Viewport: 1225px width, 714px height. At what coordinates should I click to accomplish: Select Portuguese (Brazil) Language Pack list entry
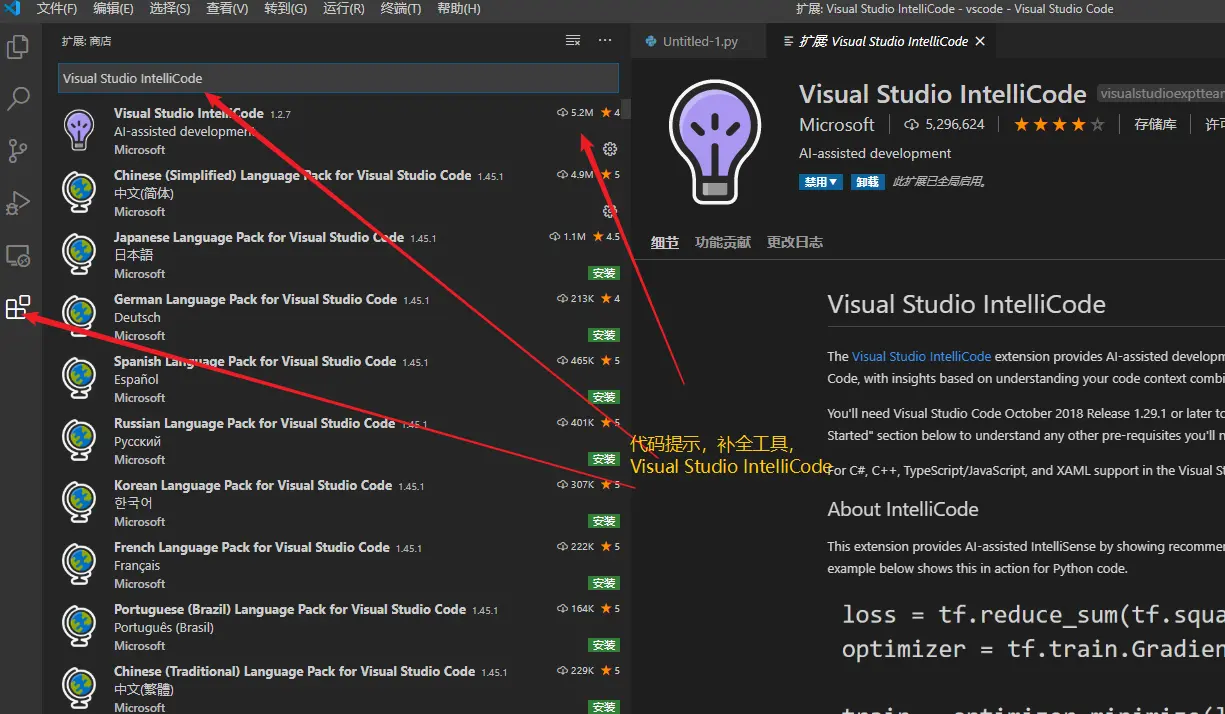coord(338,626)
